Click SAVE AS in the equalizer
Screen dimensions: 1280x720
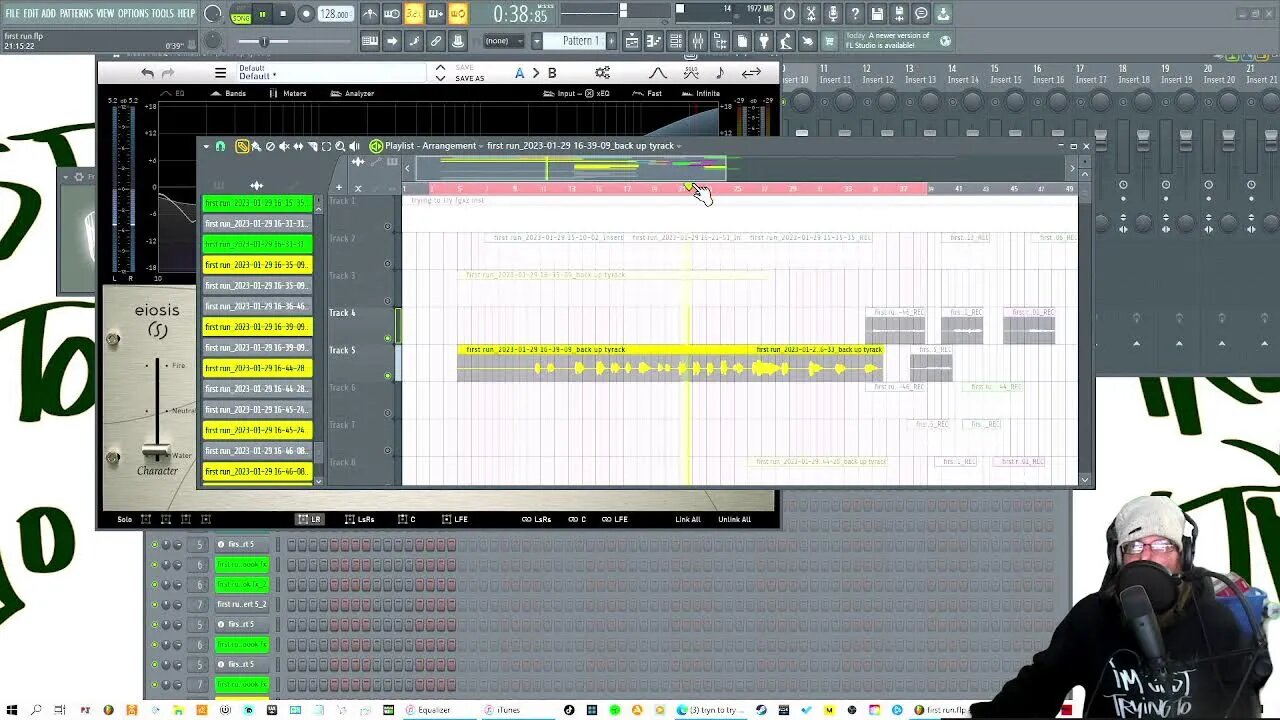pos(469,78)
